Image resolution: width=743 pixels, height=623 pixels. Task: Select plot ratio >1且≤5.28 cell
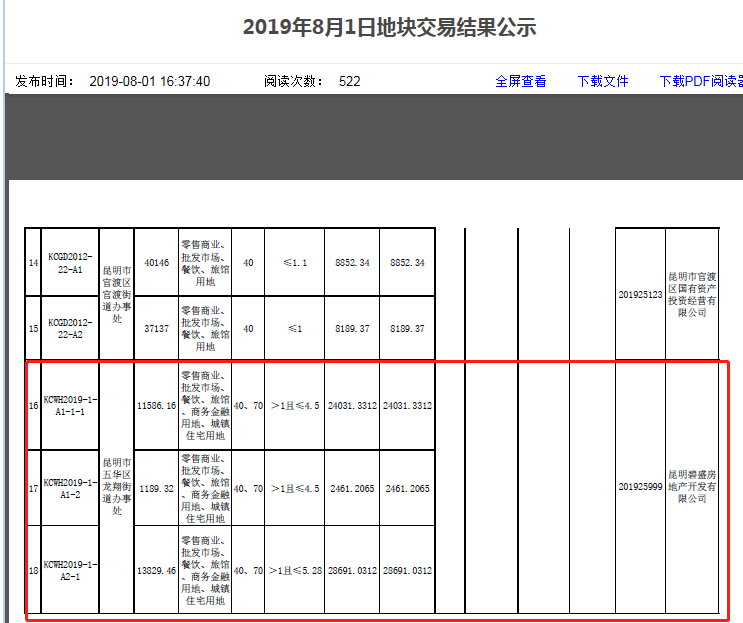click(x=295, y=570)
